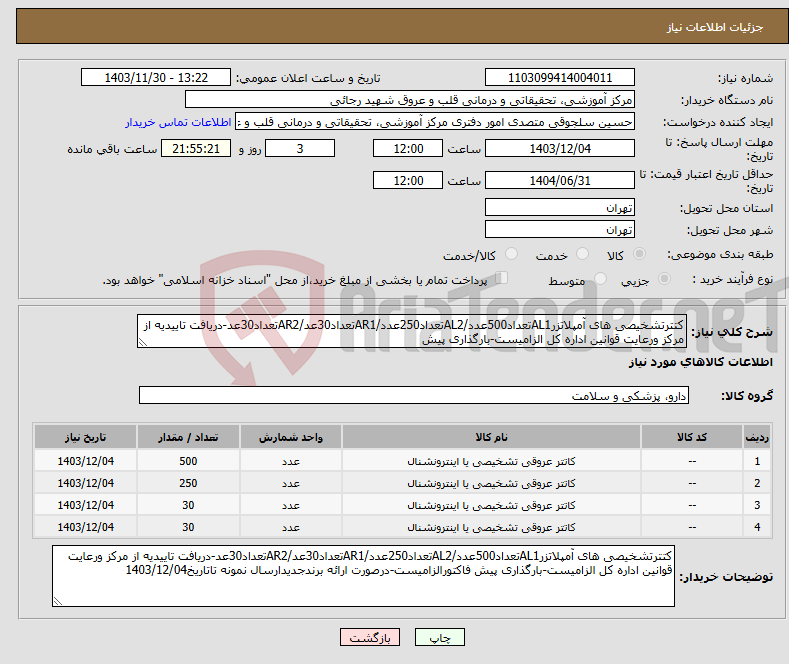The width and height of the screenshot is (789, 664).
Task: Click need date 1403/12/04 in row 1
Action: [x=86, y=461]
